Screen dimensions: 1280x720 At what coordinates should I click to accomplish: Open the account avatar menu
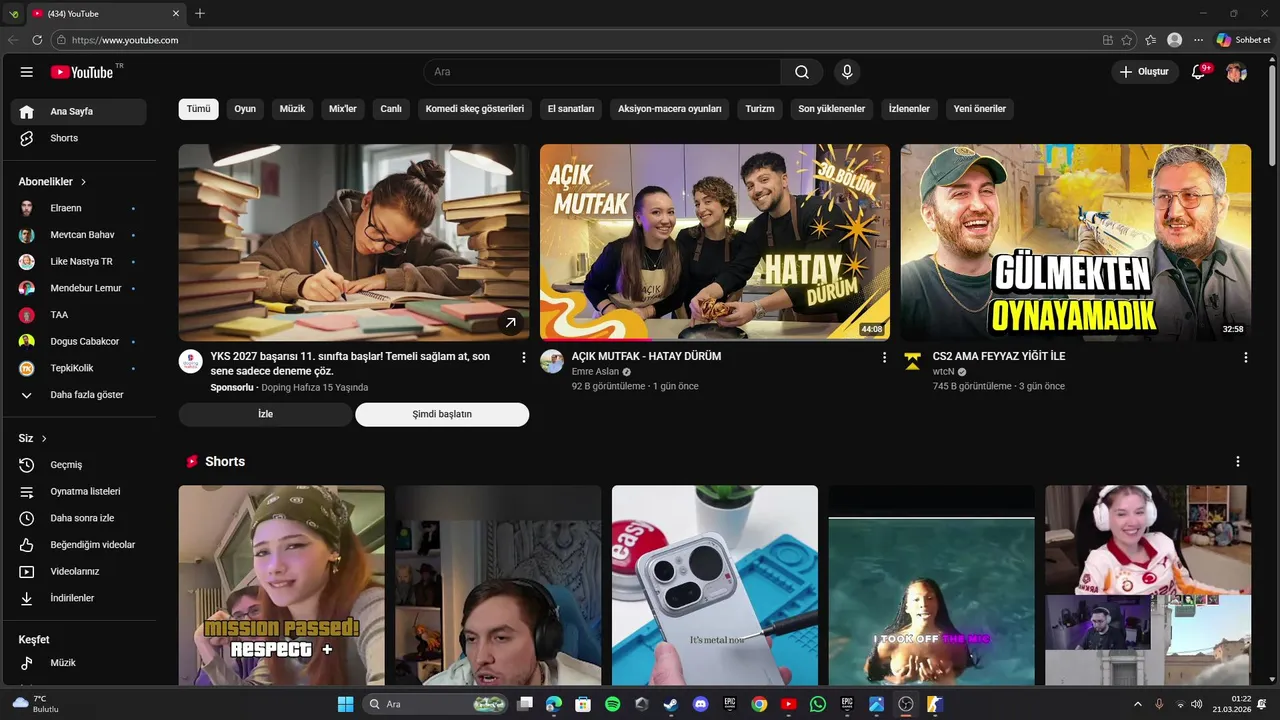(x=1236, y=72)
